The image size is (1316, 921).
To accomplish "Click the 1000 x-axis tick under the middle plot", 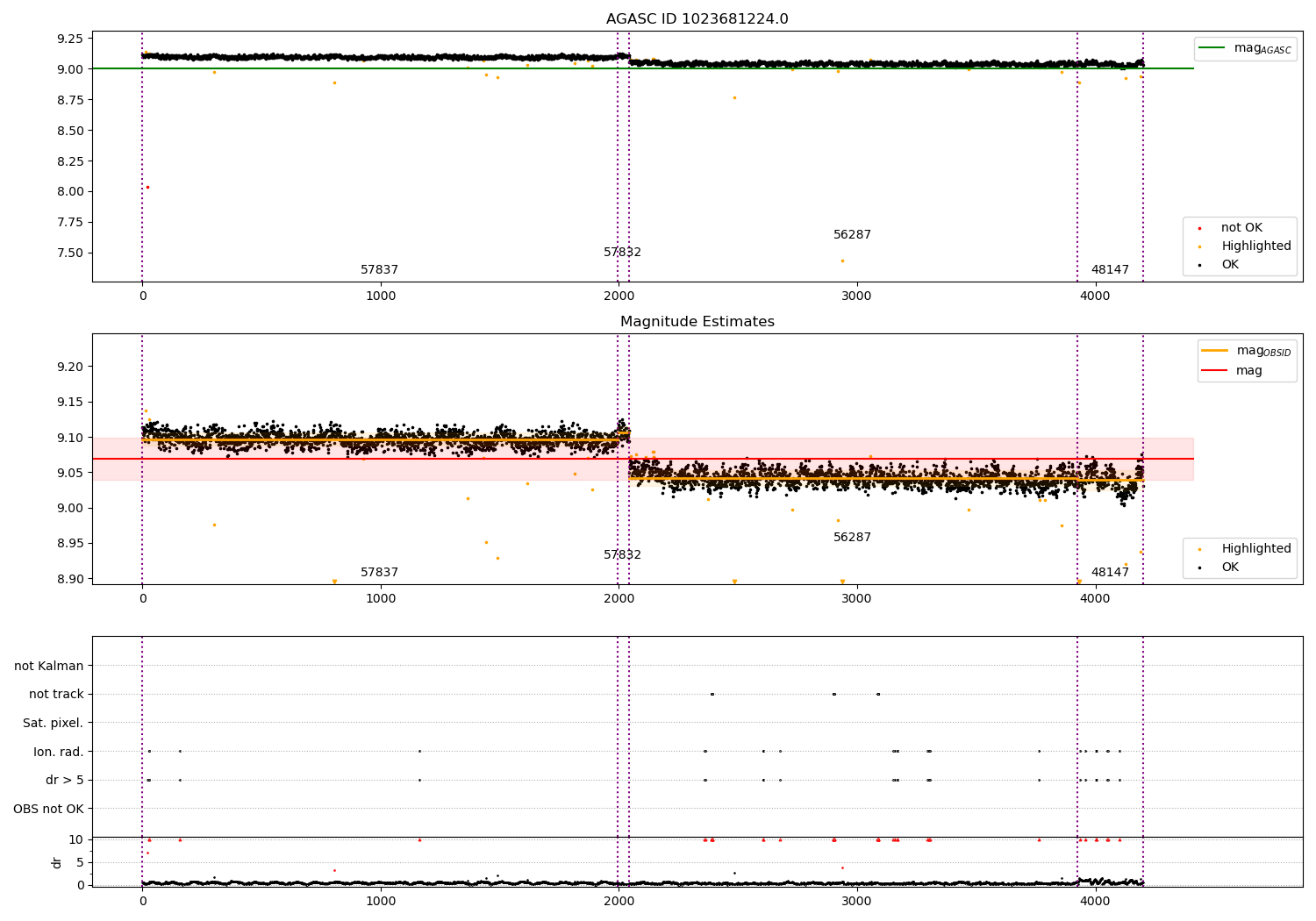I will [x=380, y=599].
